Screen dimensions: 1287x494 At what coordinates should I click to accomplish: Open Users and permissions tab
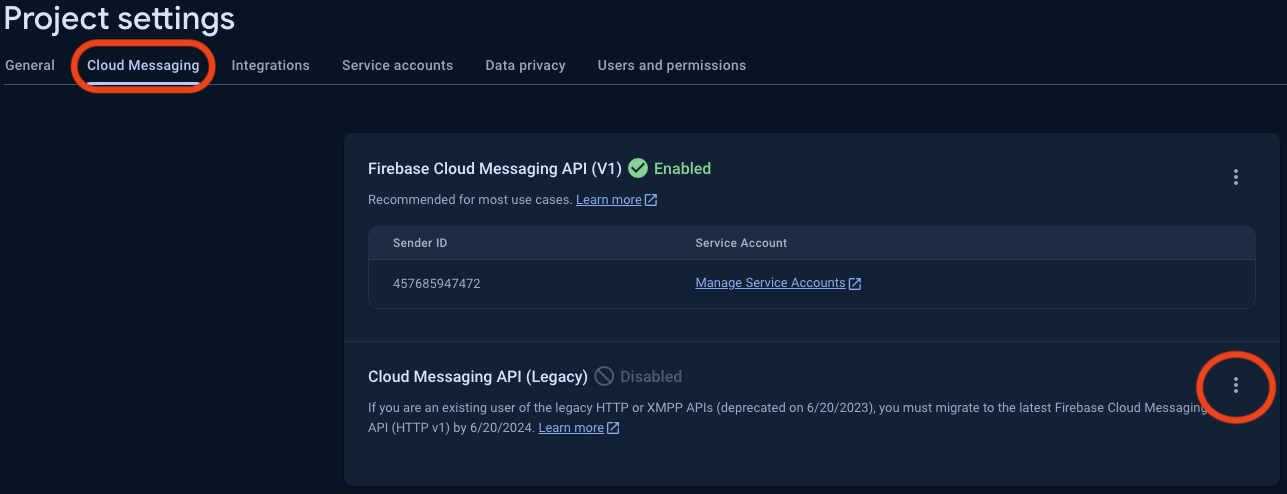tap(672, 65)
